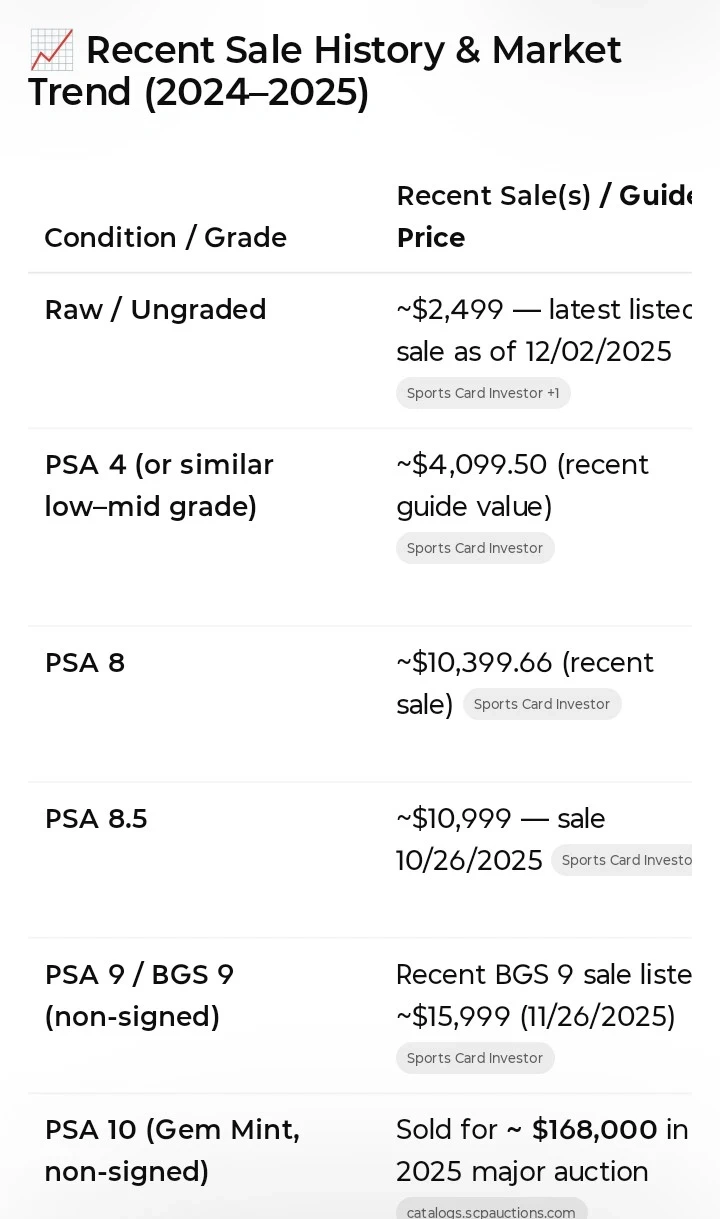Open the catalogs.scpauctions.com source link
Screen dimensions: 720x1219
pos(491,1211)
